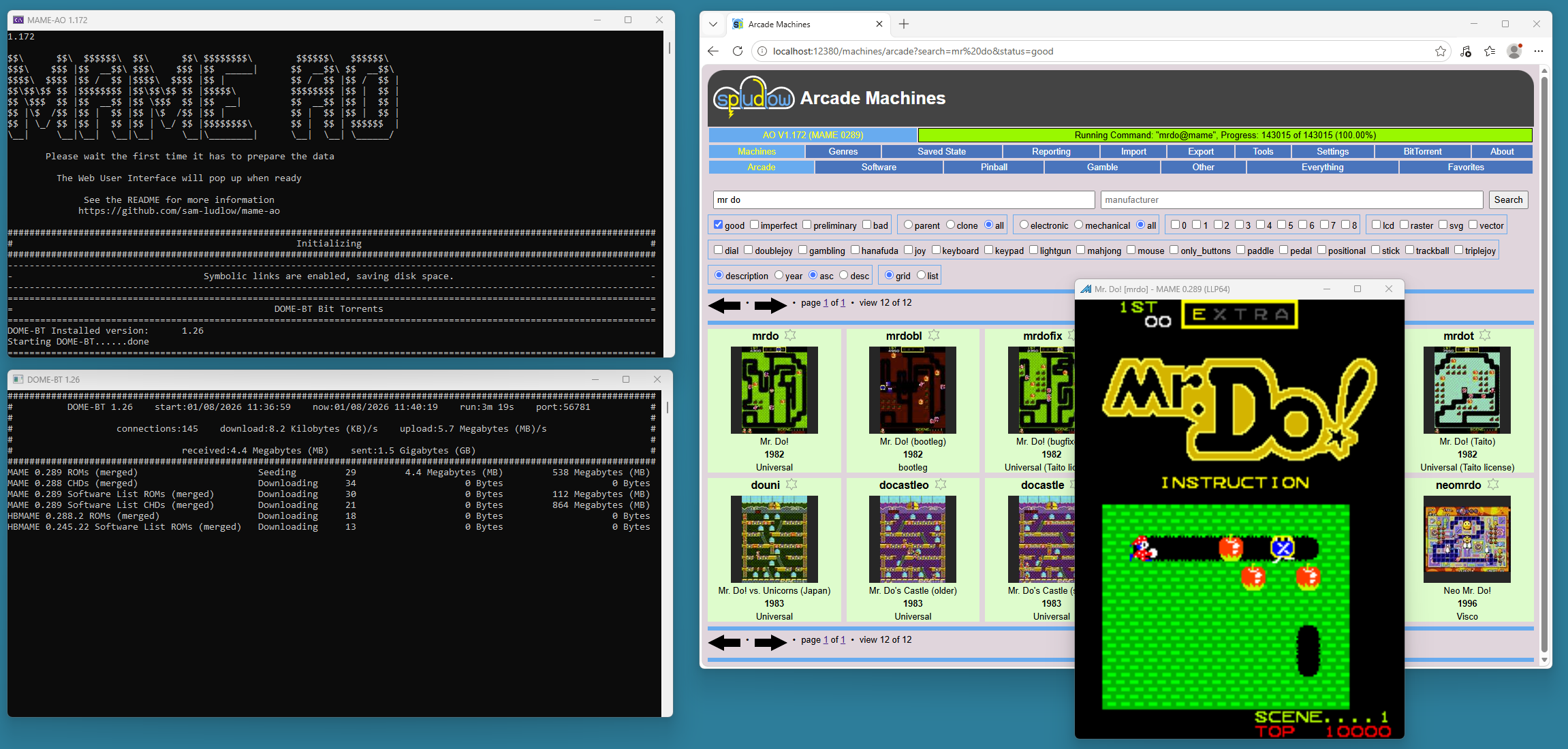
Task: Favorite the mrdobl machine with its star
Action: [x=934, y=335]
